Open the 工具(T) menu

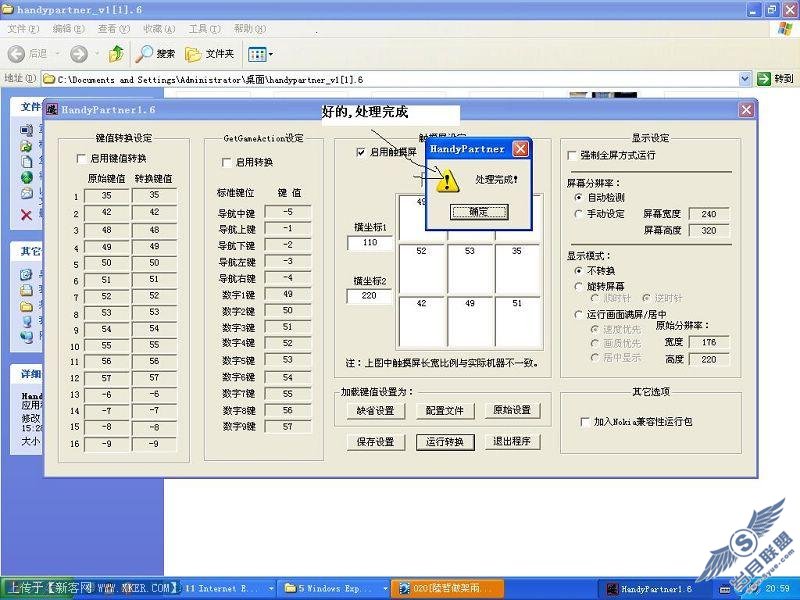pyautogui.click(x=205, y=29)
